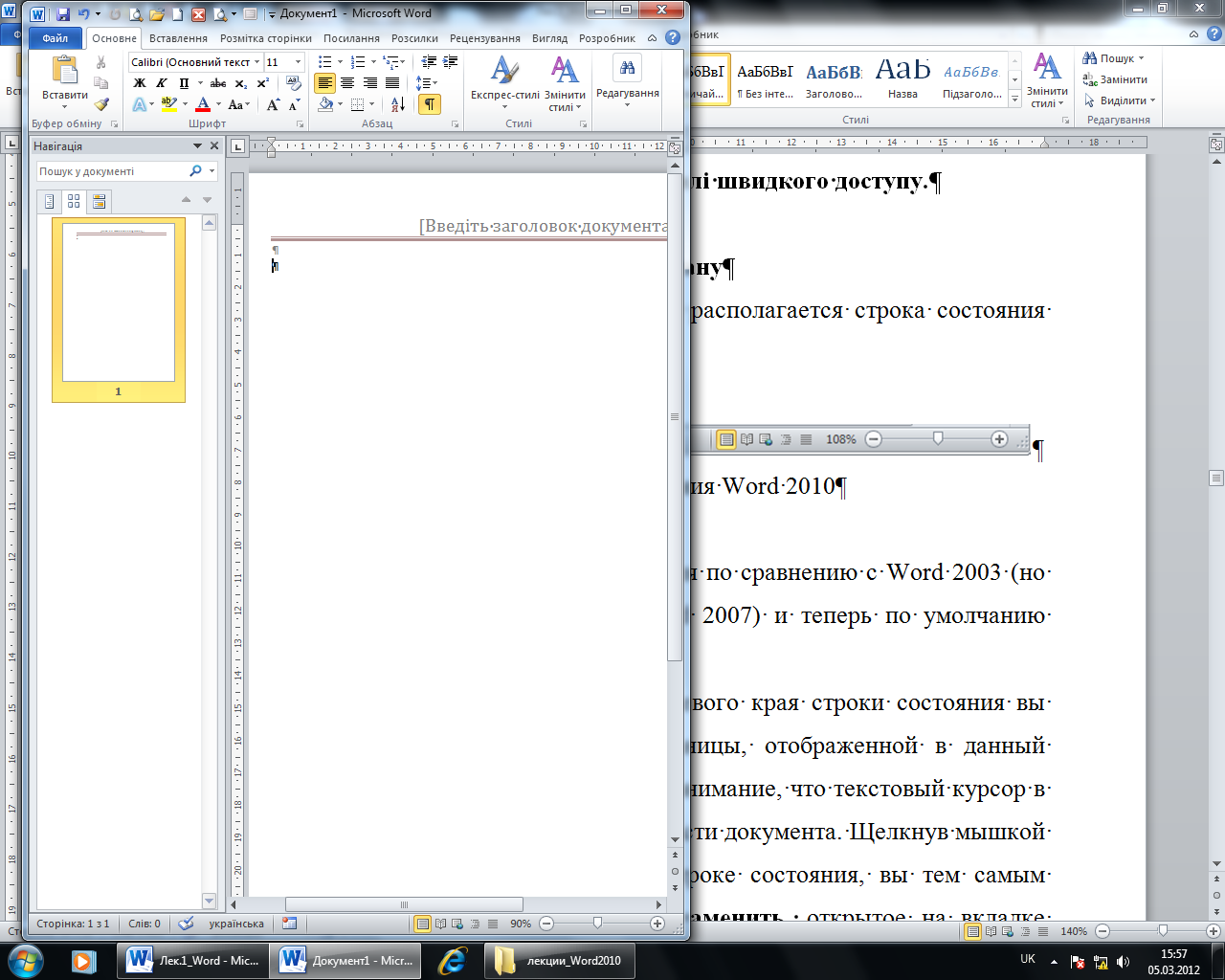Click the українська language status bar button
The height and width of the screenshot is (980, 1225).
click(x=236, y=924)
